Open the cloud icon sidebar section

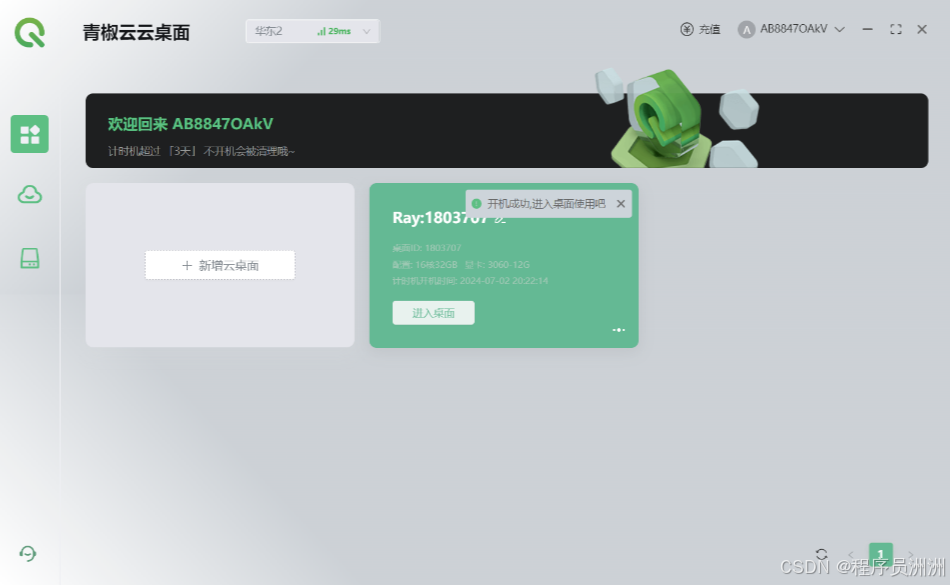tap(30, 194)
